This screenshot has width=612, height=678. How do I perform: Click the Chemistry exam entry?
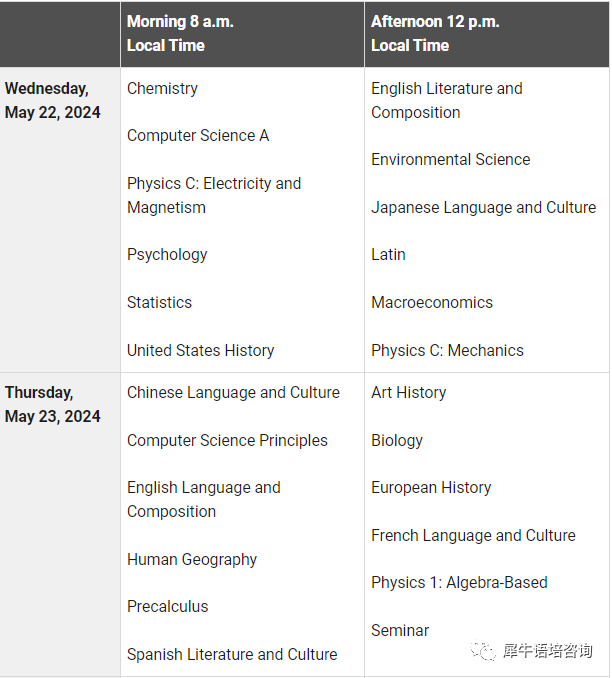click(162, 89)
